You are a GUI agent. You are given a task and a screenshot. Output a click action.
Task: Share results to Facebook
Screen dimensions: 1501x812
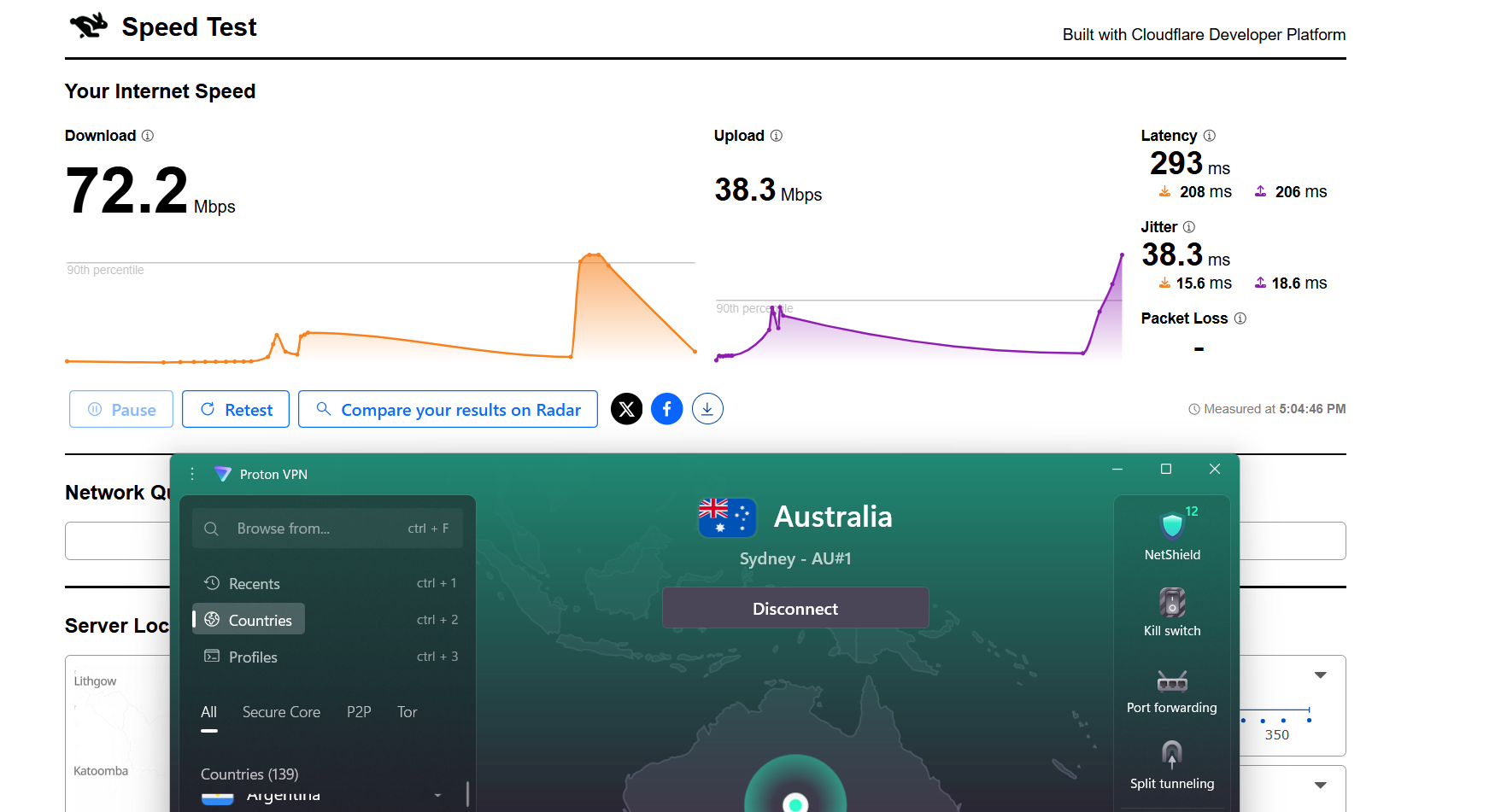coord(667,408)
